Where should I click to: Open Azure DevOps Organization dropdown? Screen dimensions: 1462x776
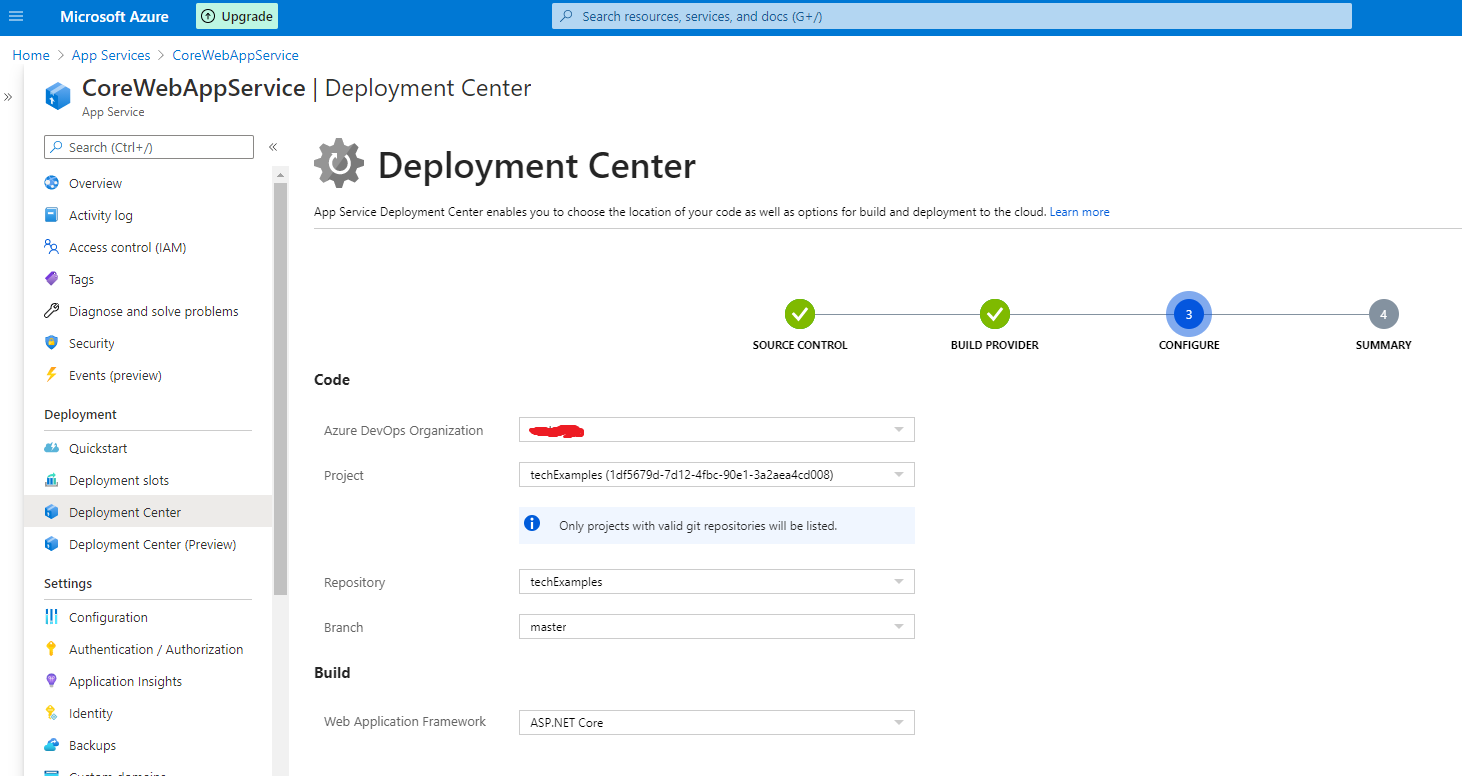pos(717,430)
